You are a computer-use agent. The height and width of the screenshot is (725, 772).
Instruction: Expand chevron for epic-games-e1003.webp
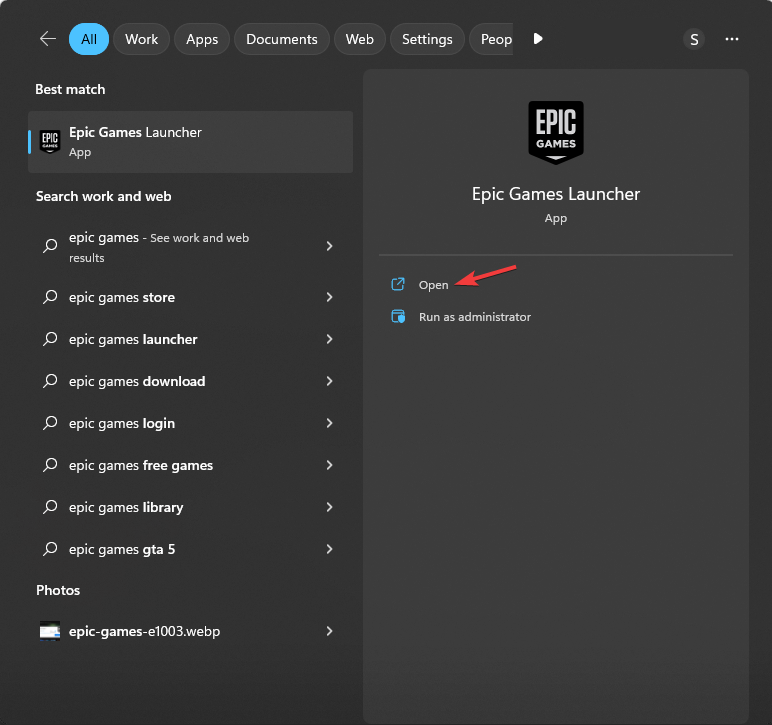pos(329,631)
